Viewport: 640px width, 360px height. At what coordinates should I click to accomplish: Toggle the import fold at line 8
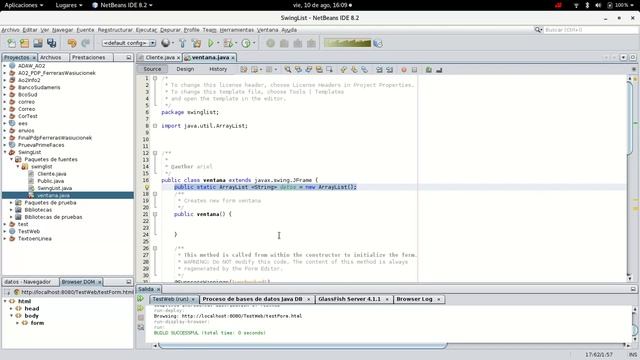(x=155, y=126)
